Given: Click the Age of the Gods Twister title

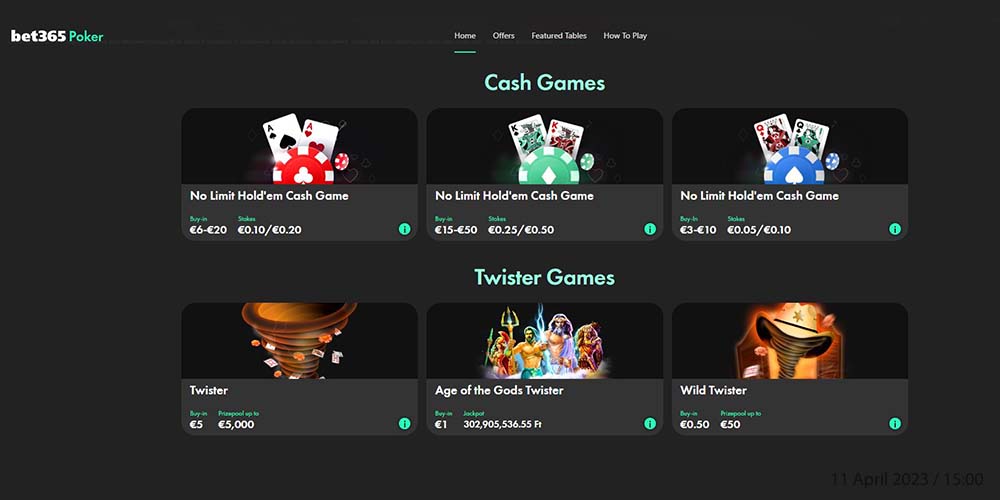Looking at the screenshot, I should [499, 390].
